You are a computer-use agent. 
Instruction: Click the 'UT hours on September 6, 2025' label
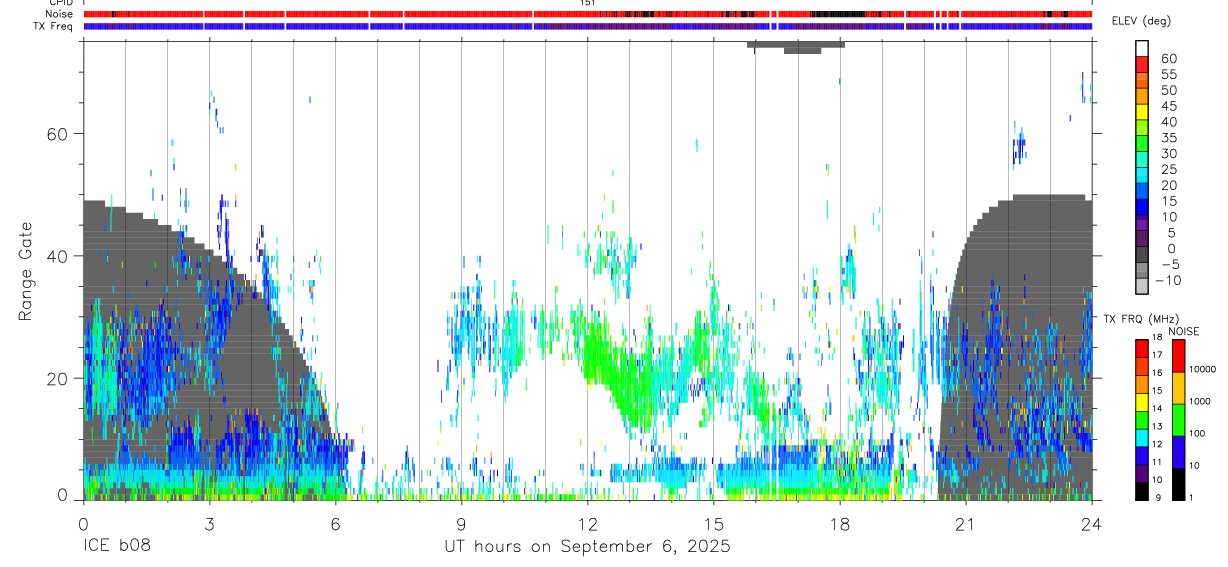pos(587,547)
